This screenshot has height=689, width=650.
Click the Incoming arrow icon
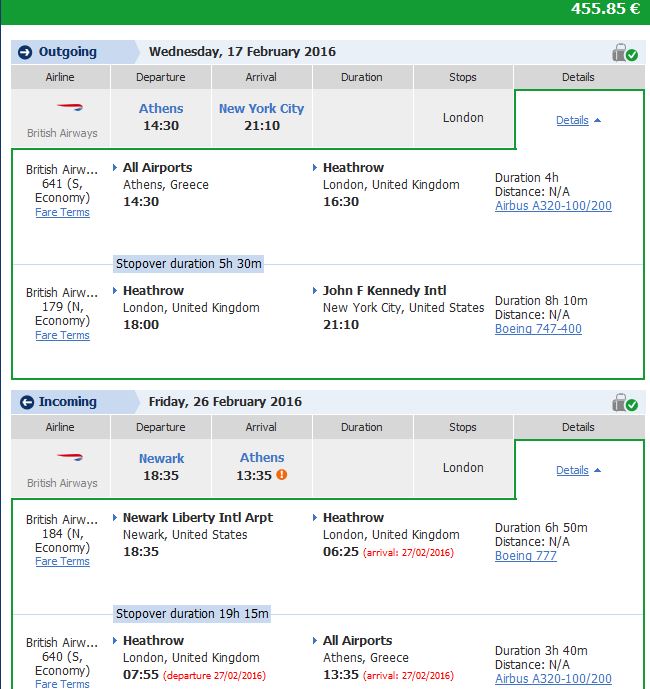[27, 402]
